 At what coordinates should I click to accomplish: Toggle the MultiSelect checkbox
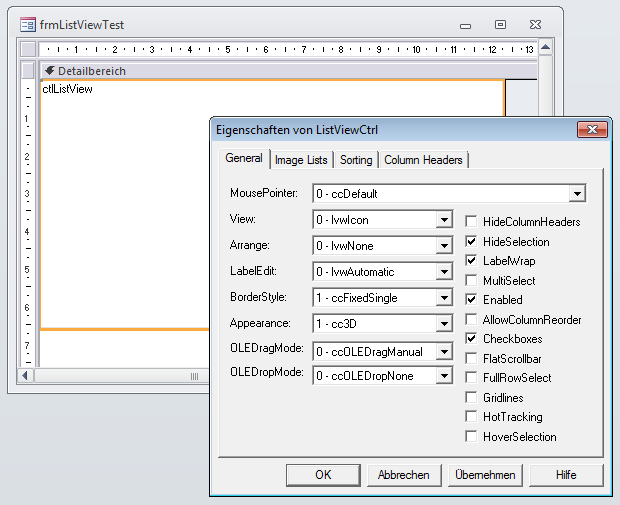[471, 280]
